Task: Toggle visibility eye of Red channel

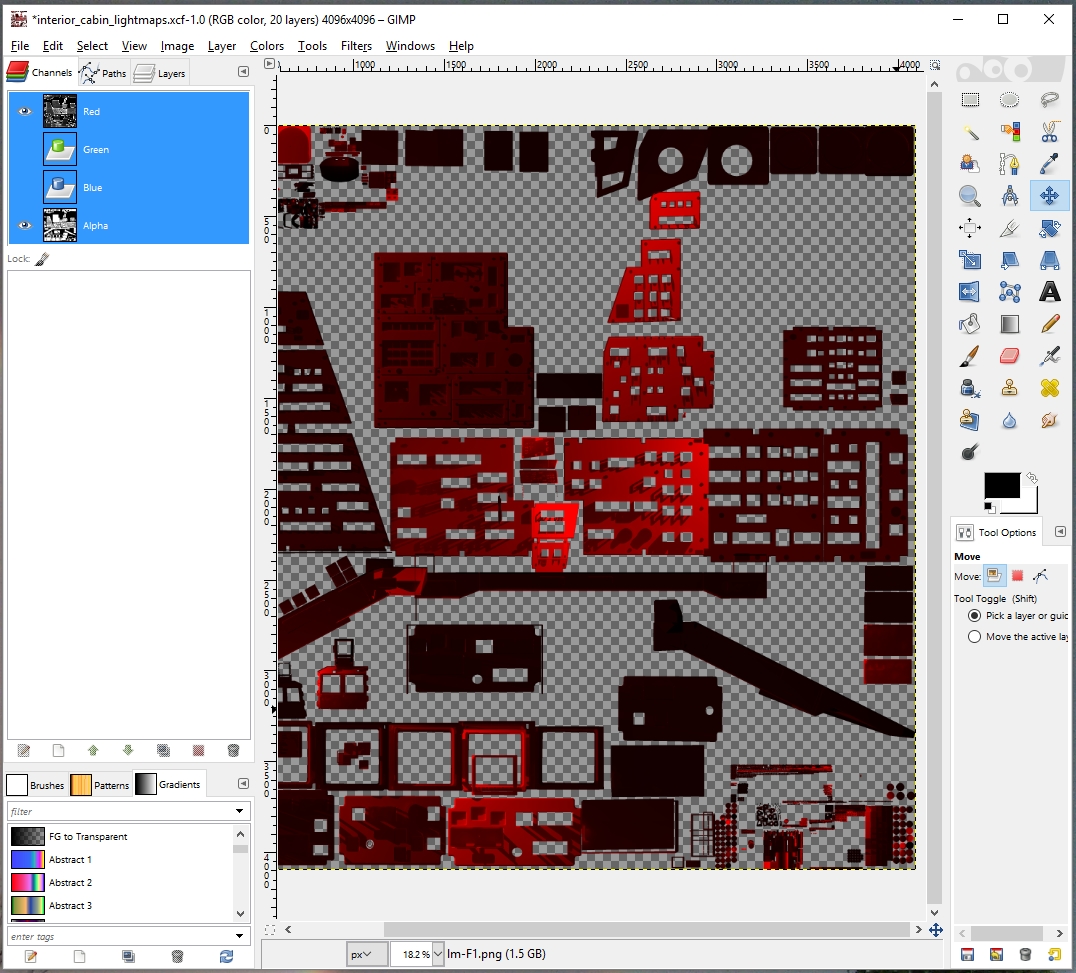Action: coord(25,112)
